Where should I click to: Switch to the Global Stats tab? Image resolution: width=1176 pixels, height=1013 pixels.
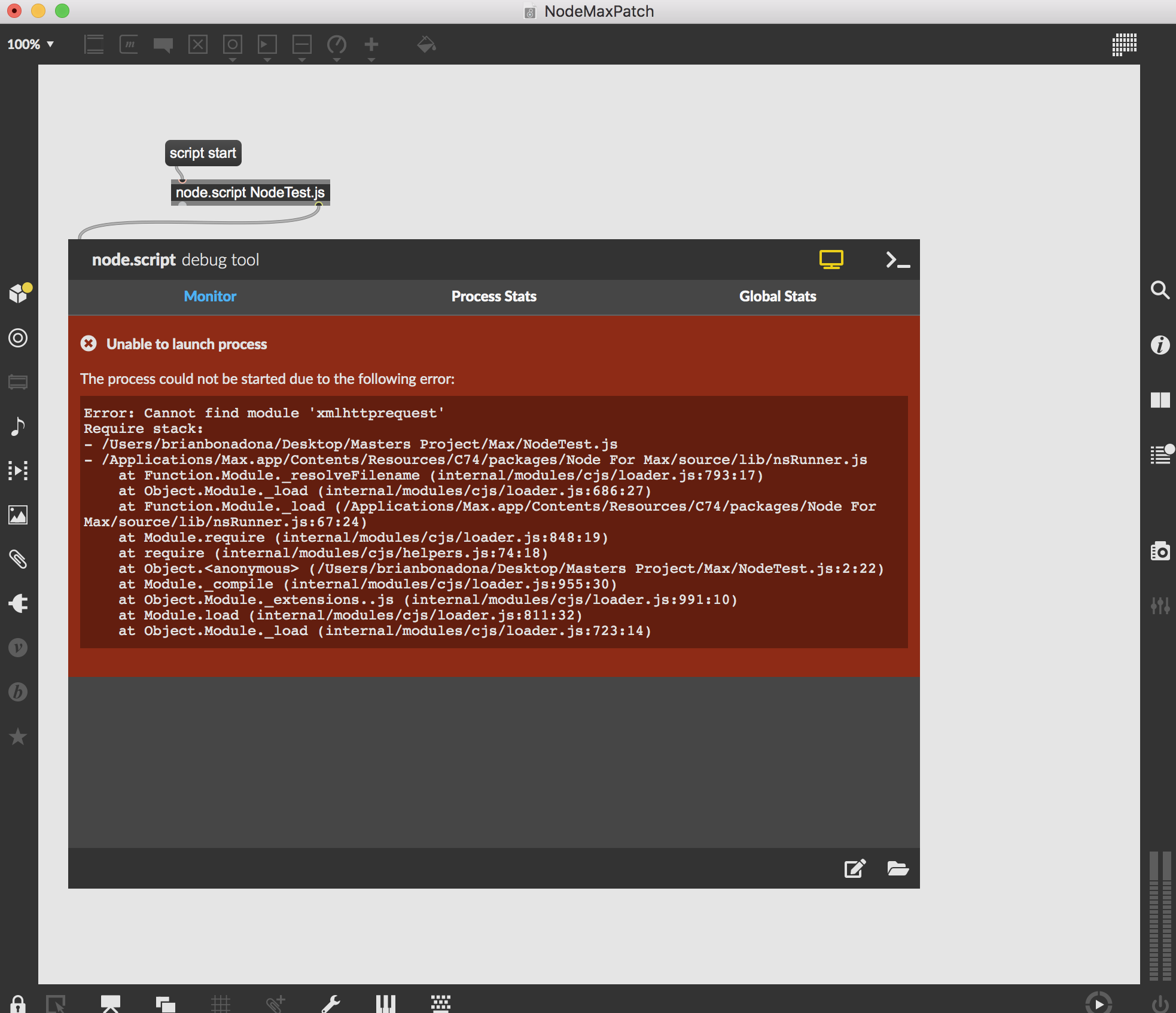[x=777, y=297]
